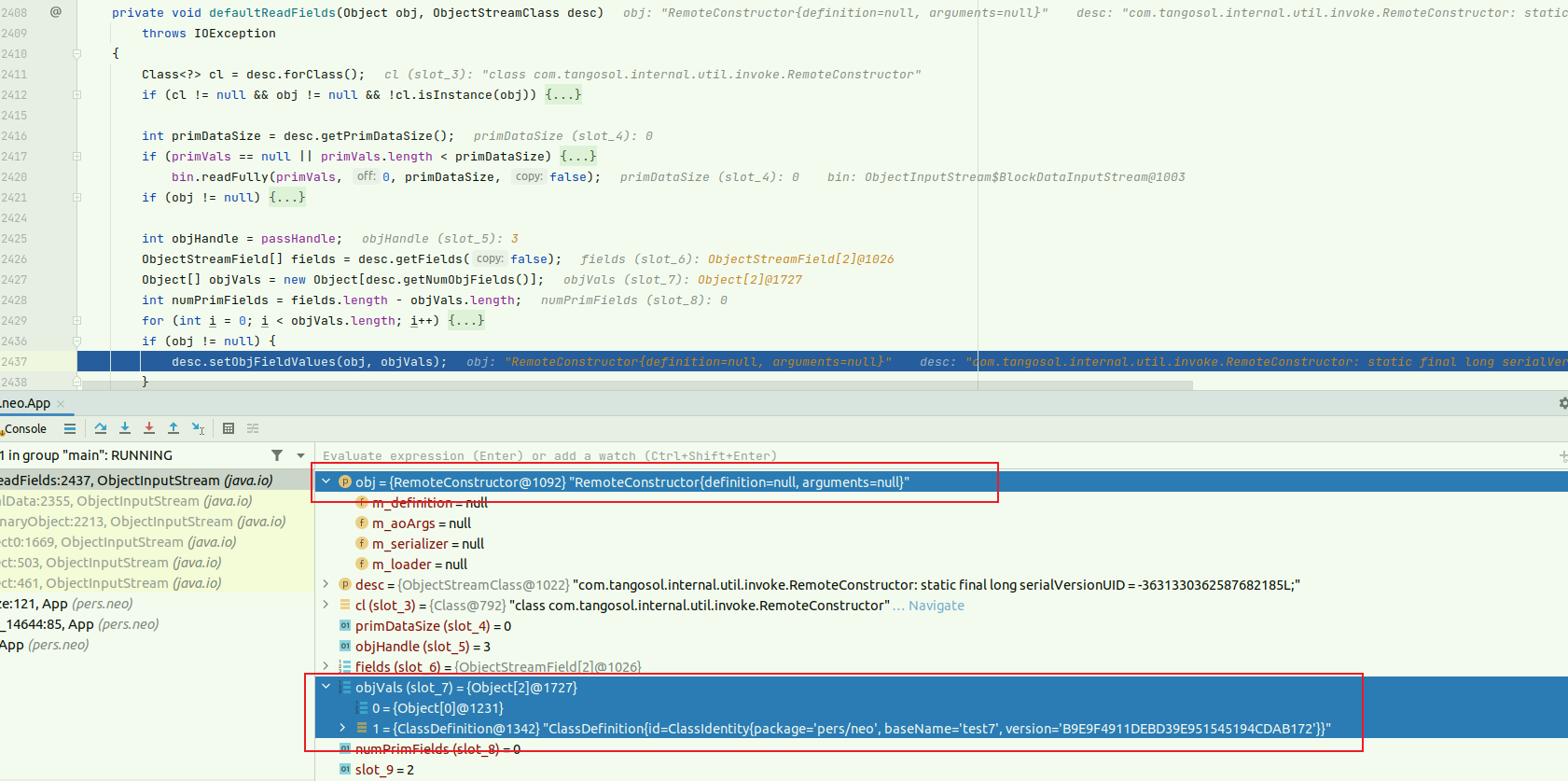Expand the fields (slot_6) variable
The width and height of the screenshot is (1568, 781).
coord(326,666)
